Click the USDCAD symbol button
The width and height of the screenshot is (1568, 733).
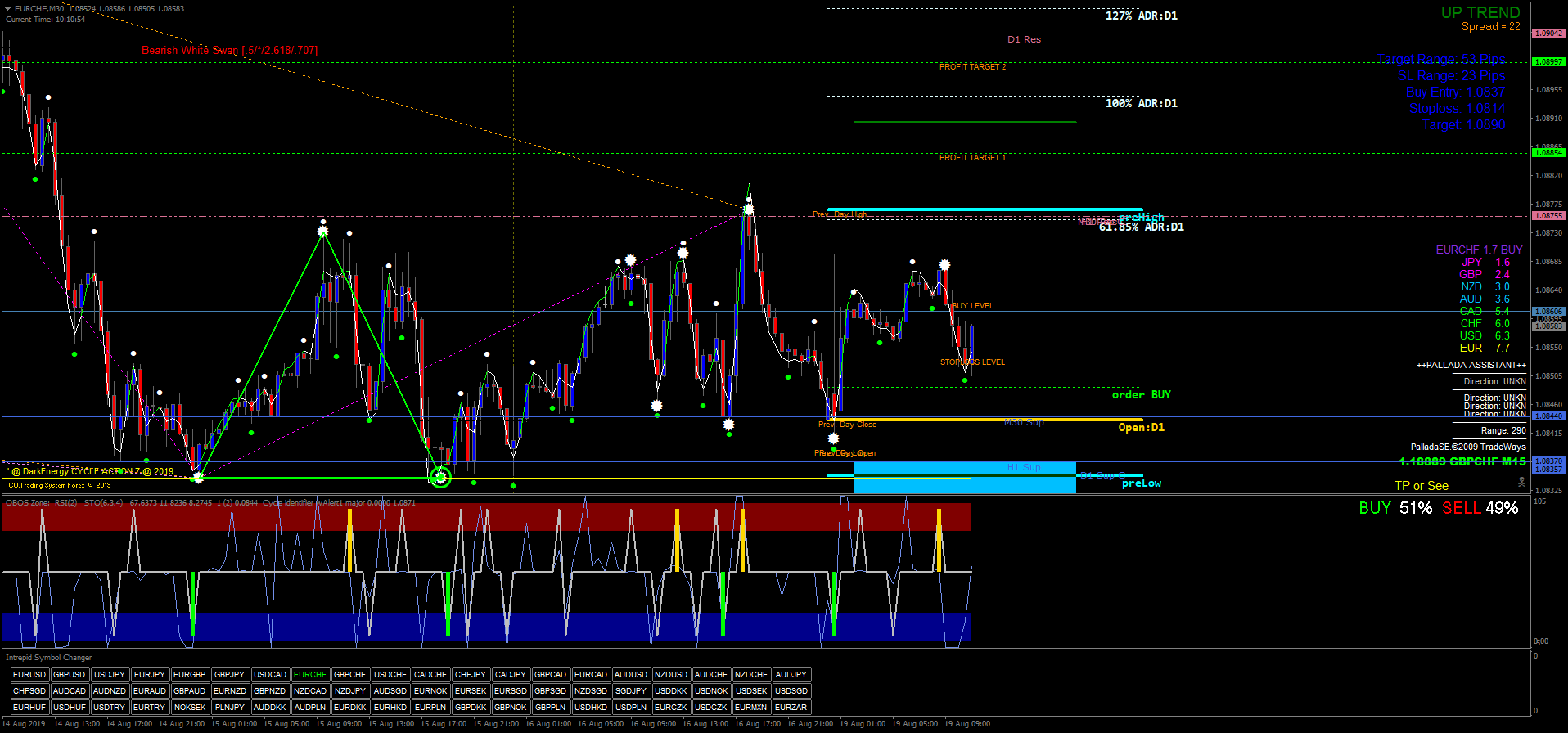(x=270, y=675)
